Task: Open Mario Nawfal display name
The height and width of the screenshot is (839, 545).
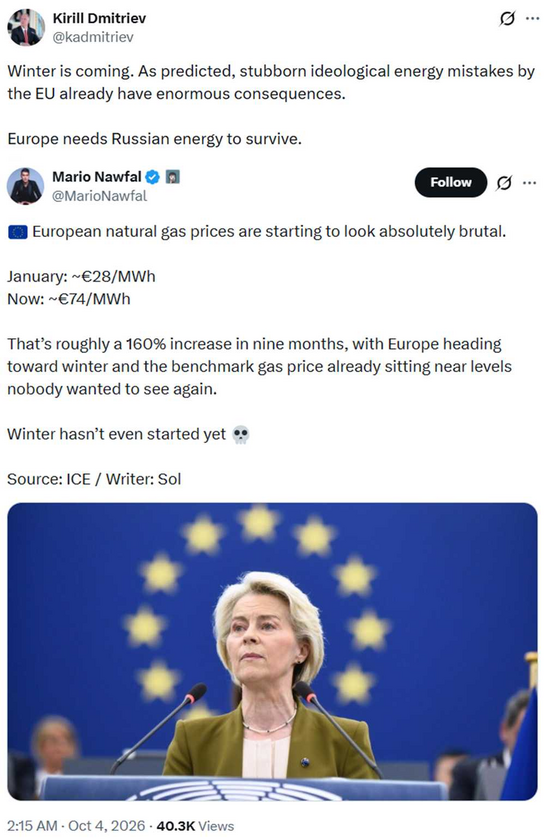Action: click(97, 177)
